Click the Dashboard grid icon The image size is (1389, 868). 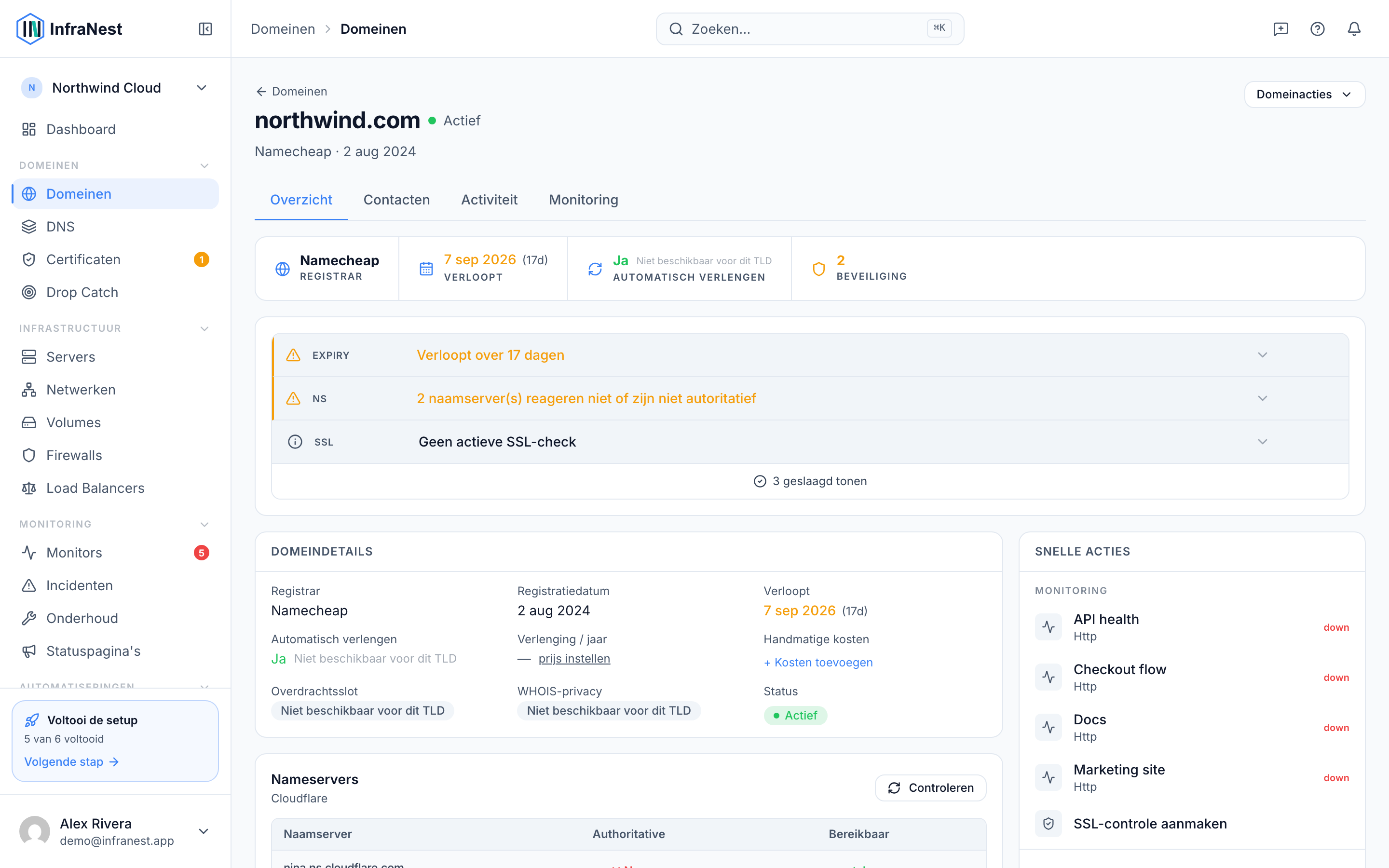pyautogui.click(x=29, y=129)
